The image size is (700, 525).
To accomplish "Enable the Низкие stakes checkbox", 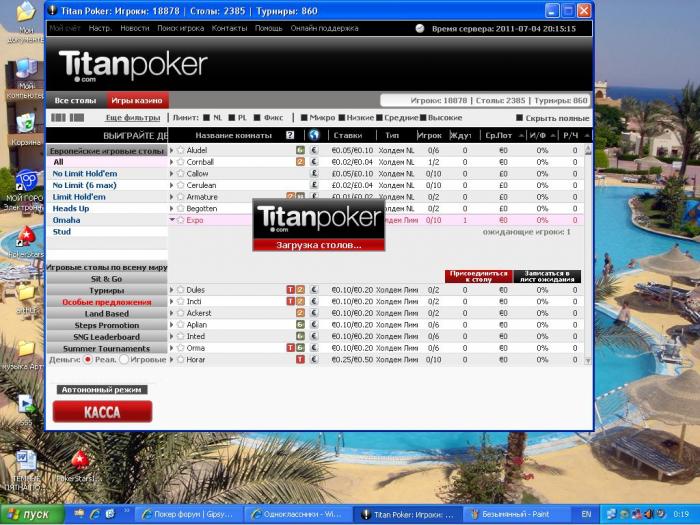I will tap(342, 118).
